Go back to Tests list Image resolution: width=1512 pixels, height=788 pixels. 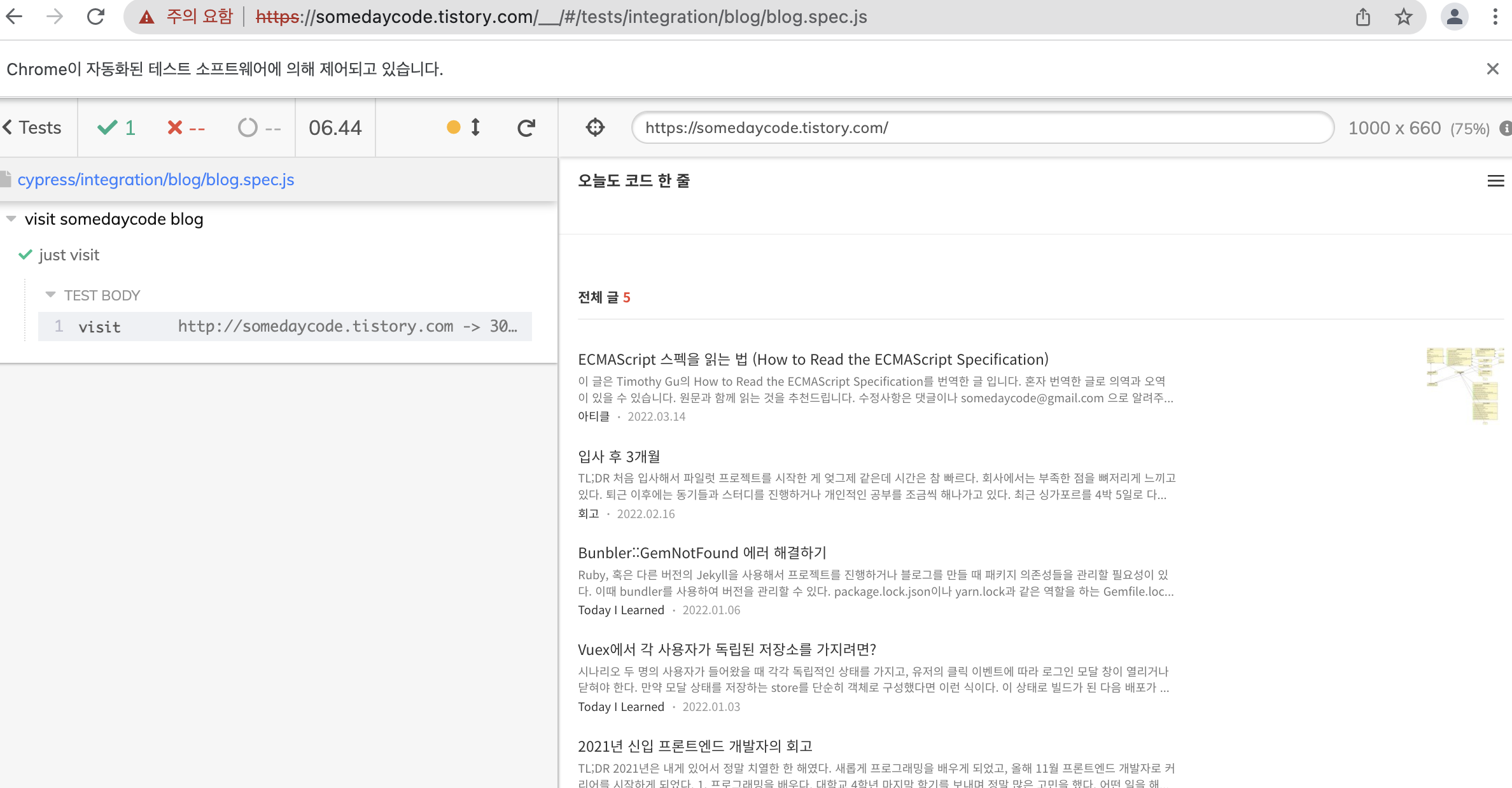point(32,128)
